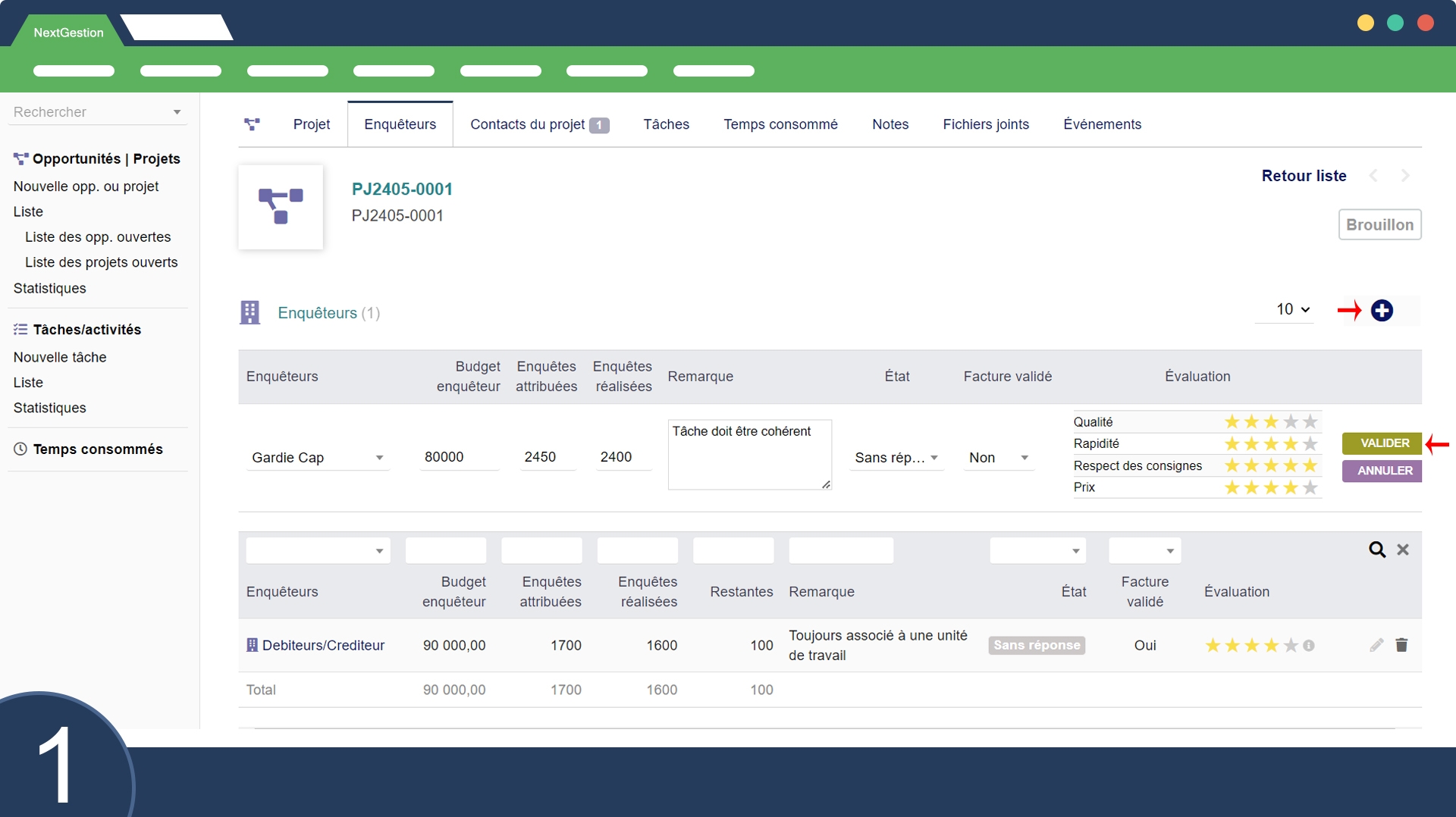Set Respect des consignes to one star

[1232, 466]
